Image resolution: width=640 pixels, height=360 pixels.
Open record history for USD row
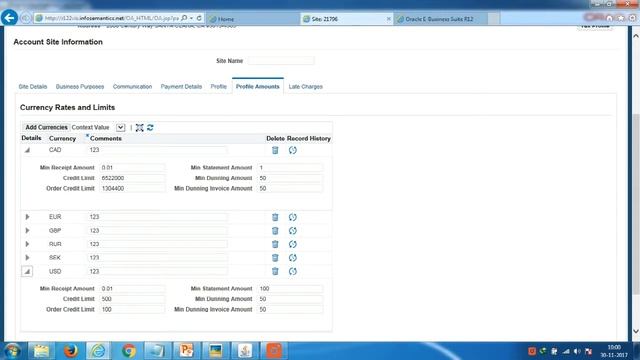point(293,271)
